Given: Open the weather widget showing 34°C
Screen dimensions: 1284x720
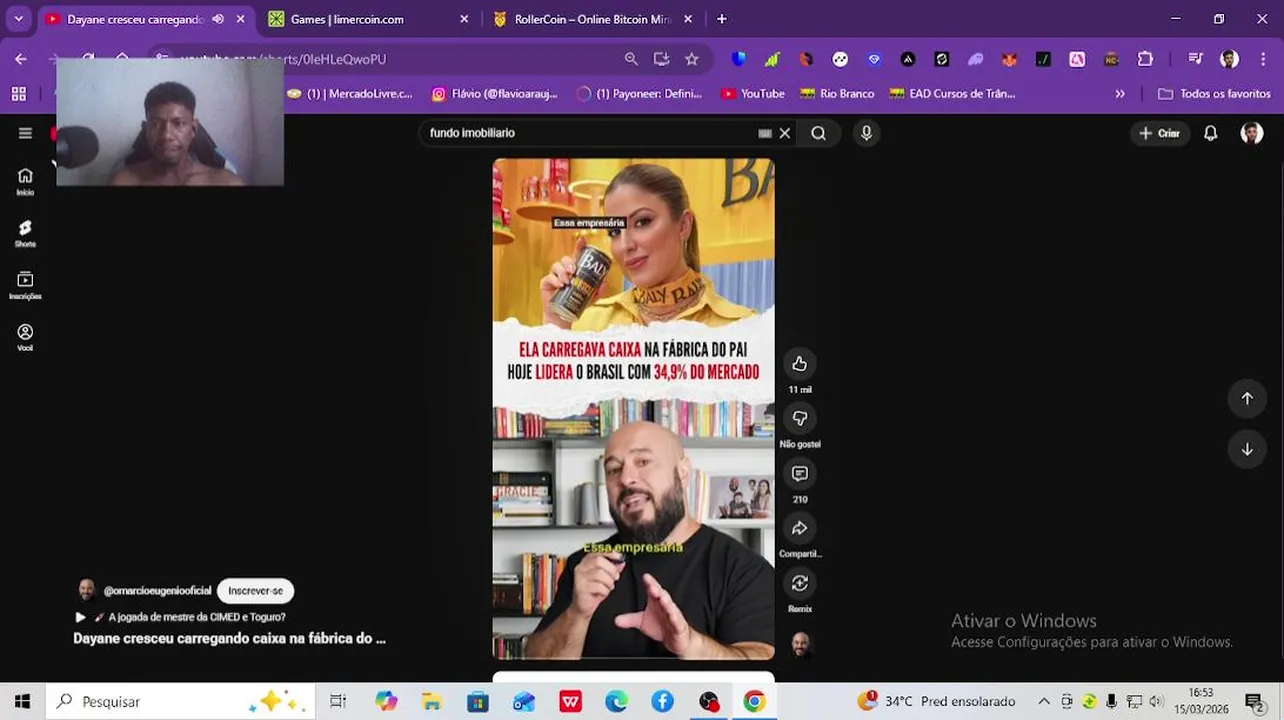Looking at the screenshot, I should pyautogui.click(x=936, y=701).
